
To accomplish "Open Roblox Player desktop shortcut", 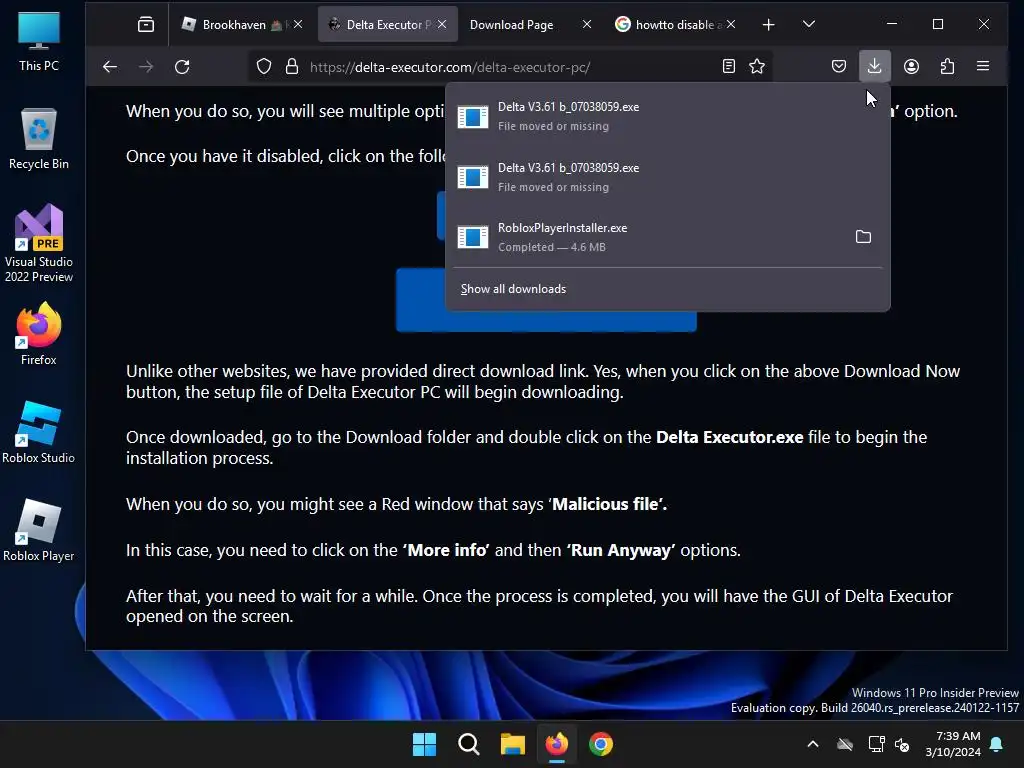I will click(39, 530).
